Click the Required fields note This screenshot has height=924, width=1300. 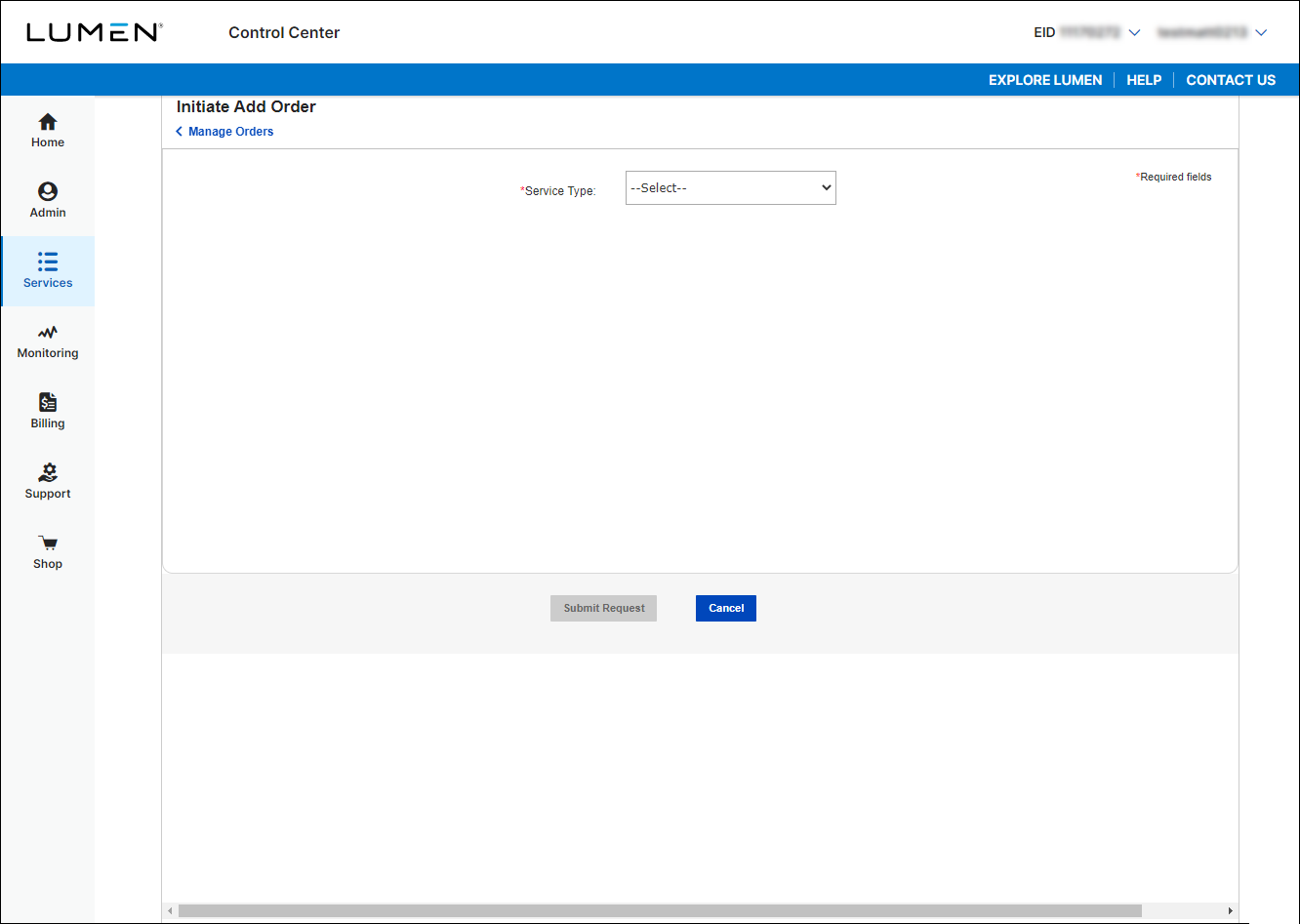coord(1173,177)
